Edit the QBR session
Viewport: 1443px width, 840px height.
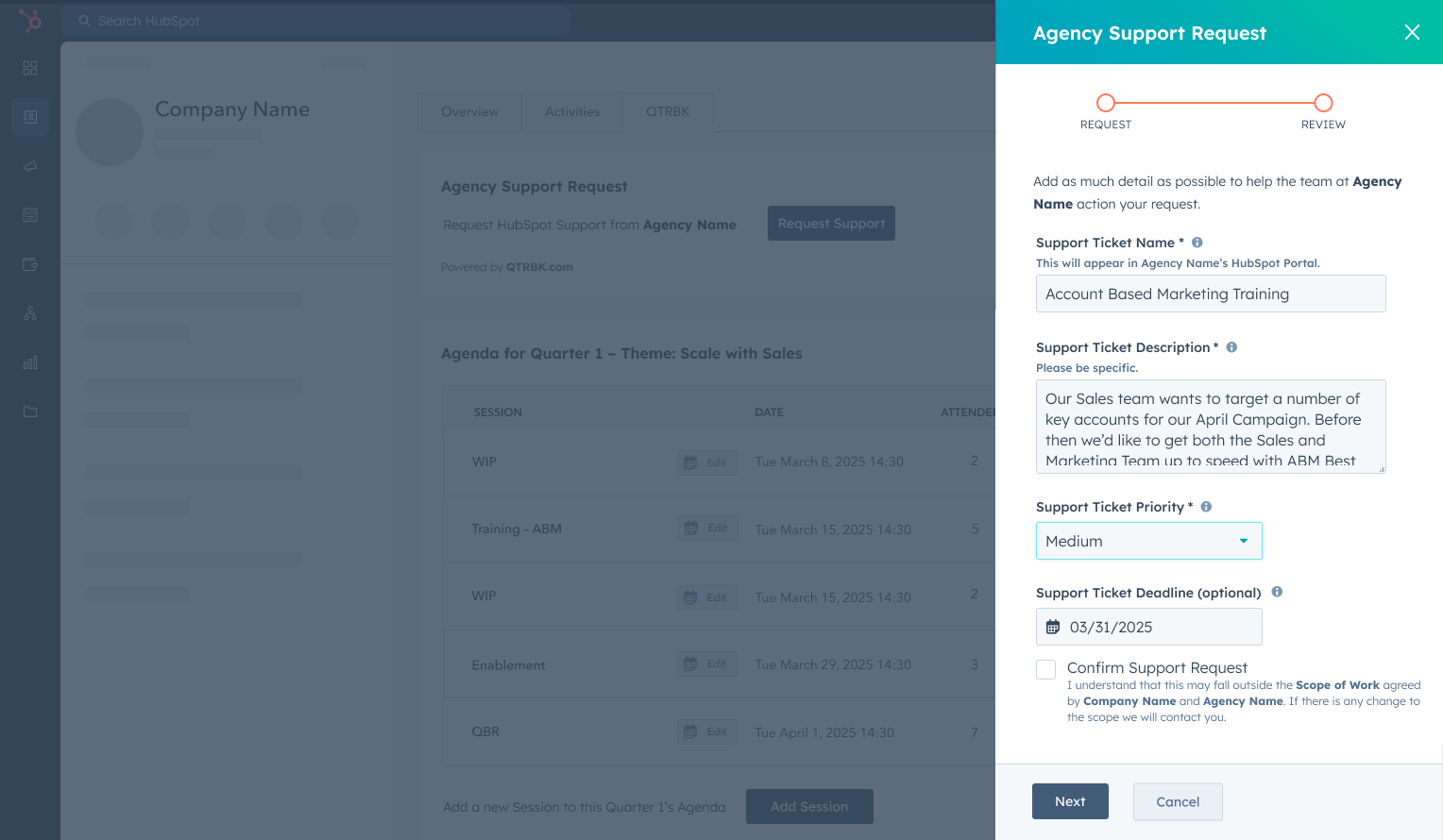click(707, 731)
